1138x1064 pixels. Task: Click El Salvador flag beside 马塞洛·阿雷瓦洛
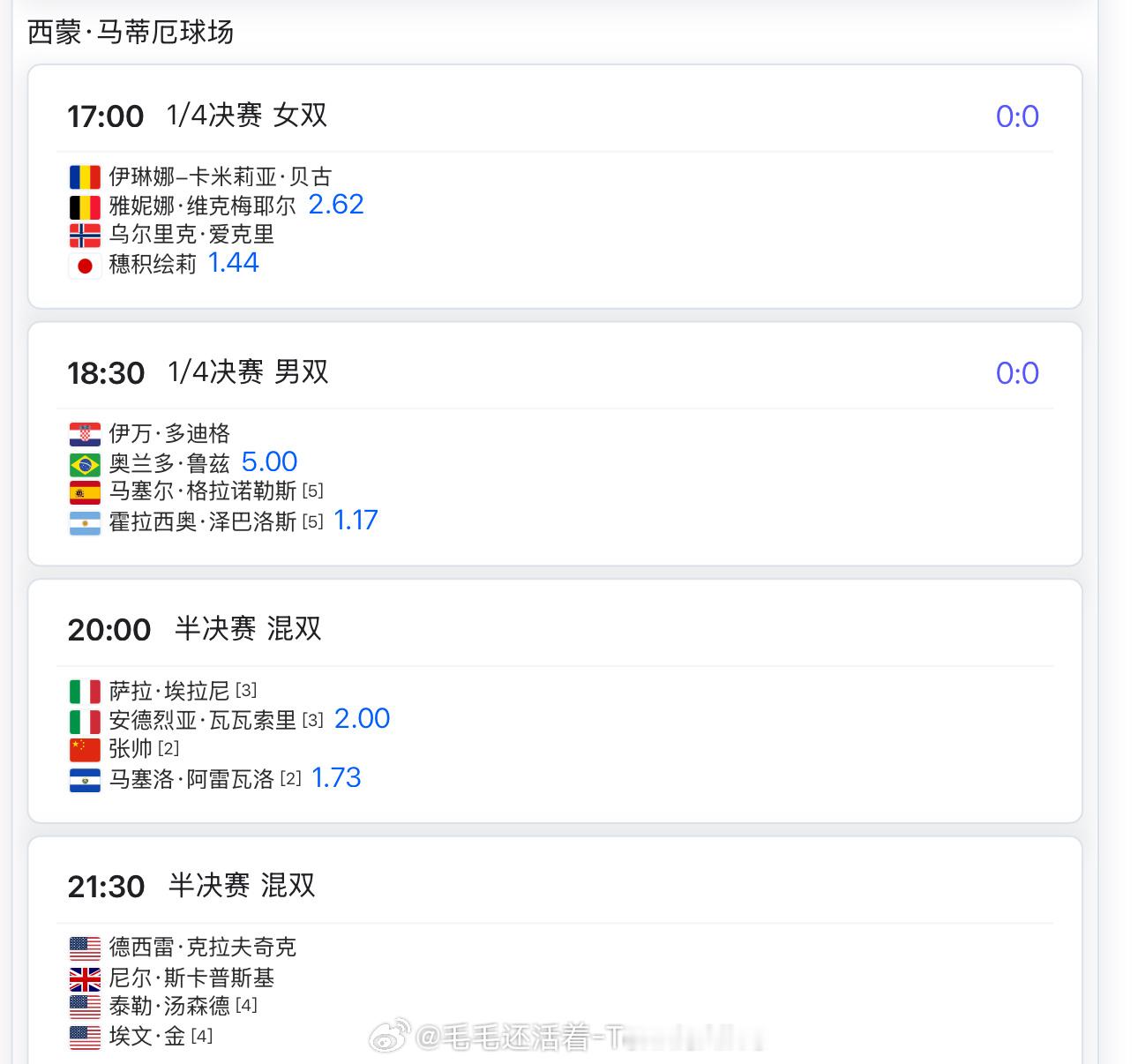click(85, 780)
